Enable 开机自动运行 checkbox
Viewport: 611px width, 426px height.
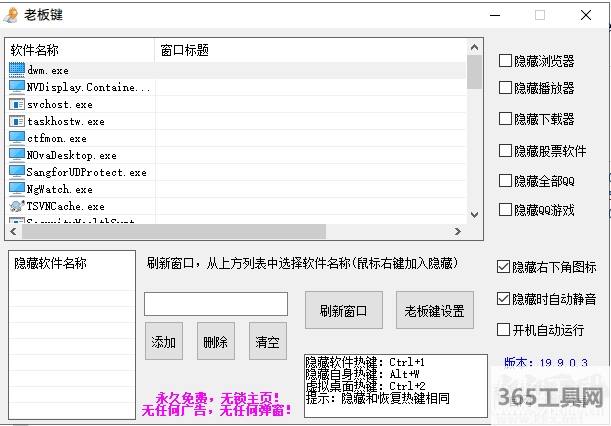[x=504, y=329]
